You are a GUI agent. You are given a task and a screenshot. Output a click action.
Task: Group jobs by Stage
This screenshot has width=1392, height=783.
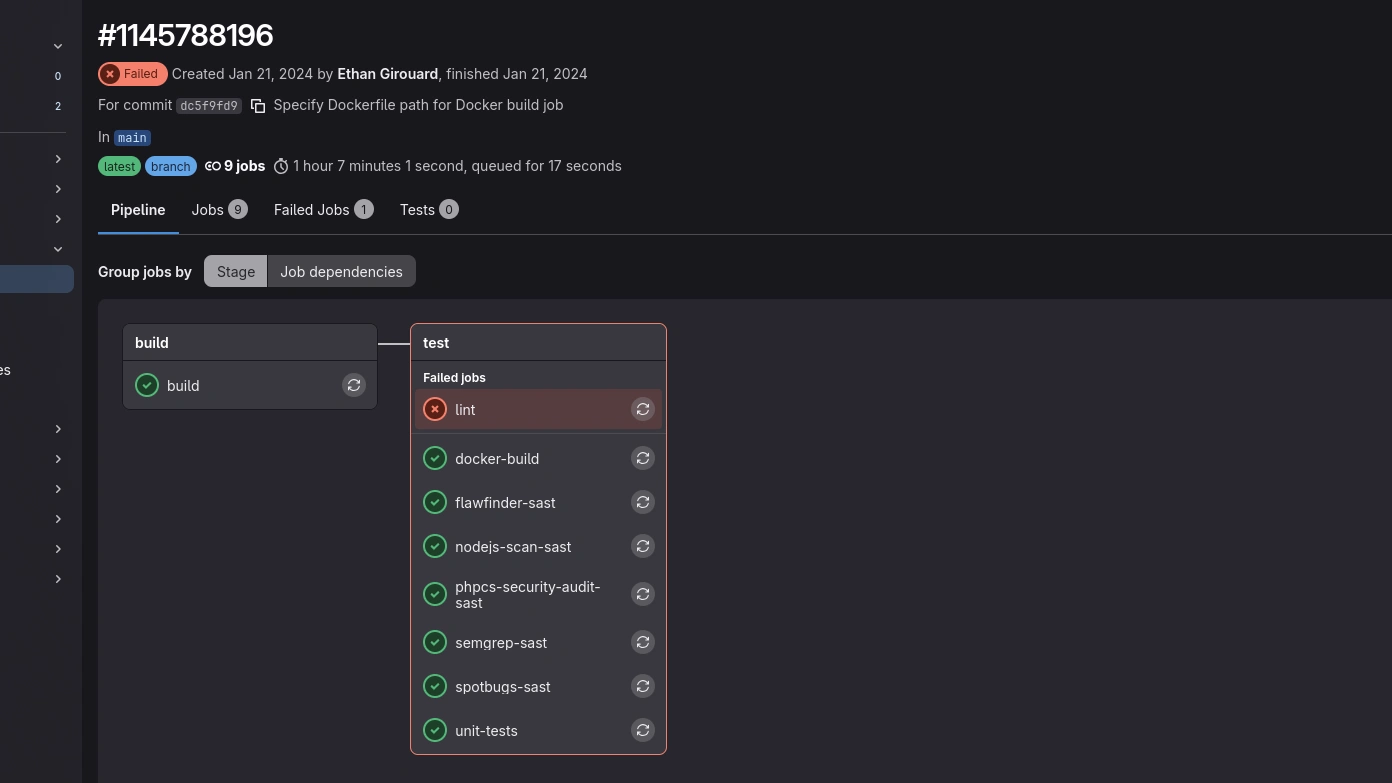click(x=236, y=271)
